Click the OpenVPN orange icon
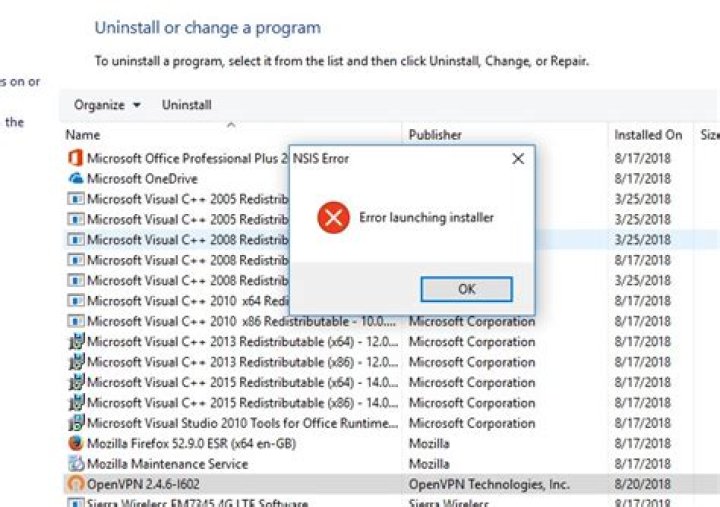This screenshot has height=507, width=720. point(76,484)
